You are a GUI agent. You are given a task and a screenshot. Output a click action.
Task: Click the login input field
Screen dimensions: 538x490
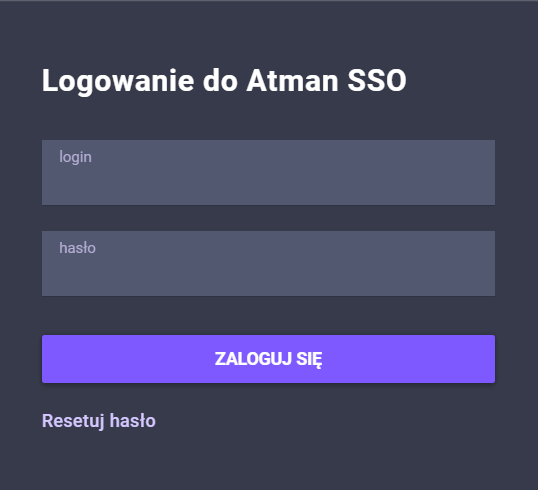coord(268,172)
